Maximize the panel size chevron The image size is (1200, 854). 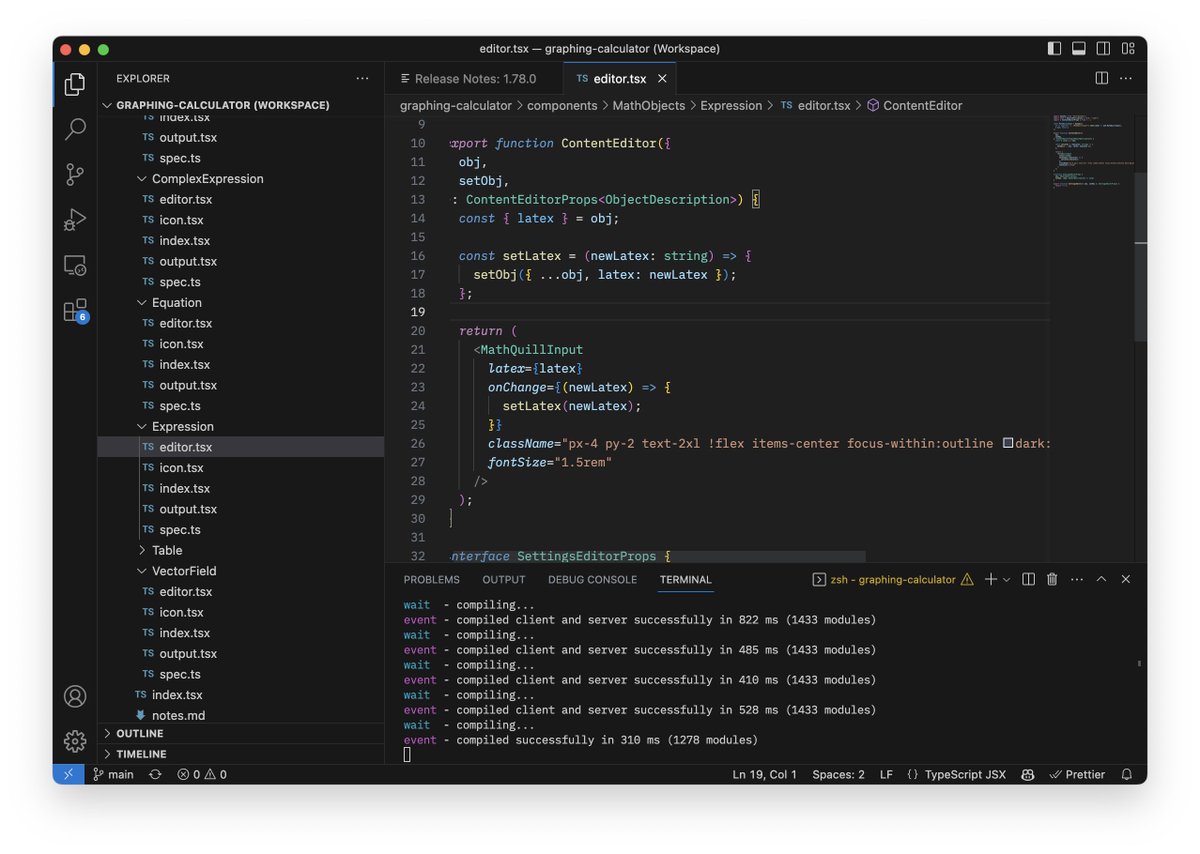[1101, 579]
